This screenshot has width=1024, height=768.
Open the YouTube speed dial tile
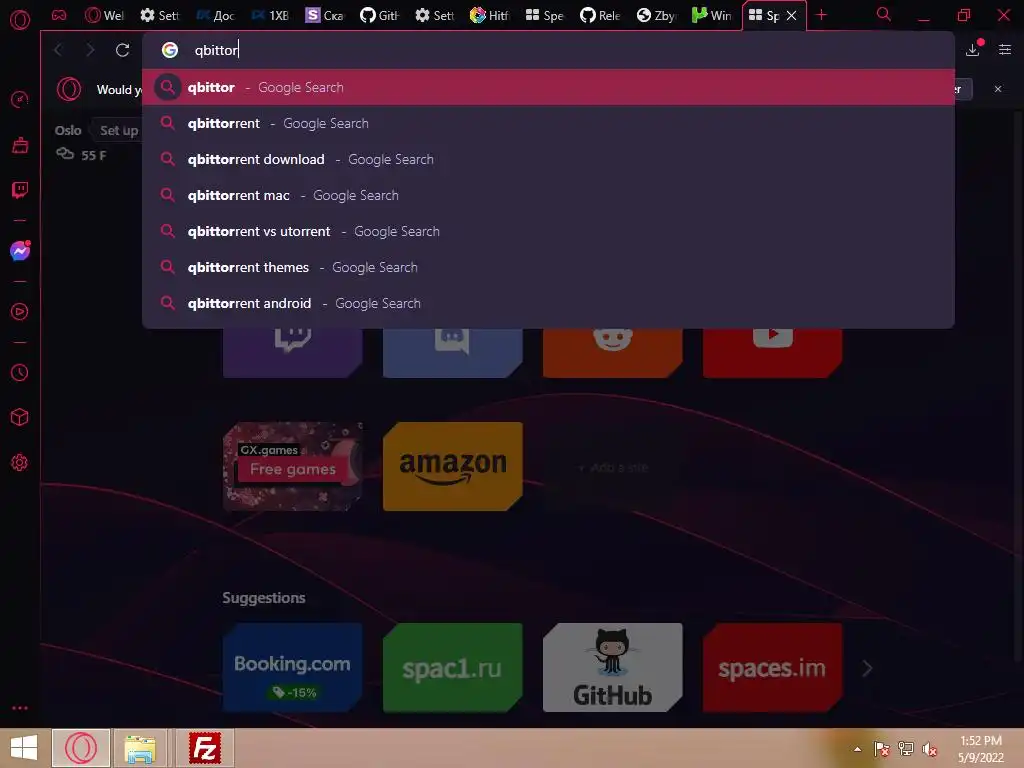coord(773,353)
